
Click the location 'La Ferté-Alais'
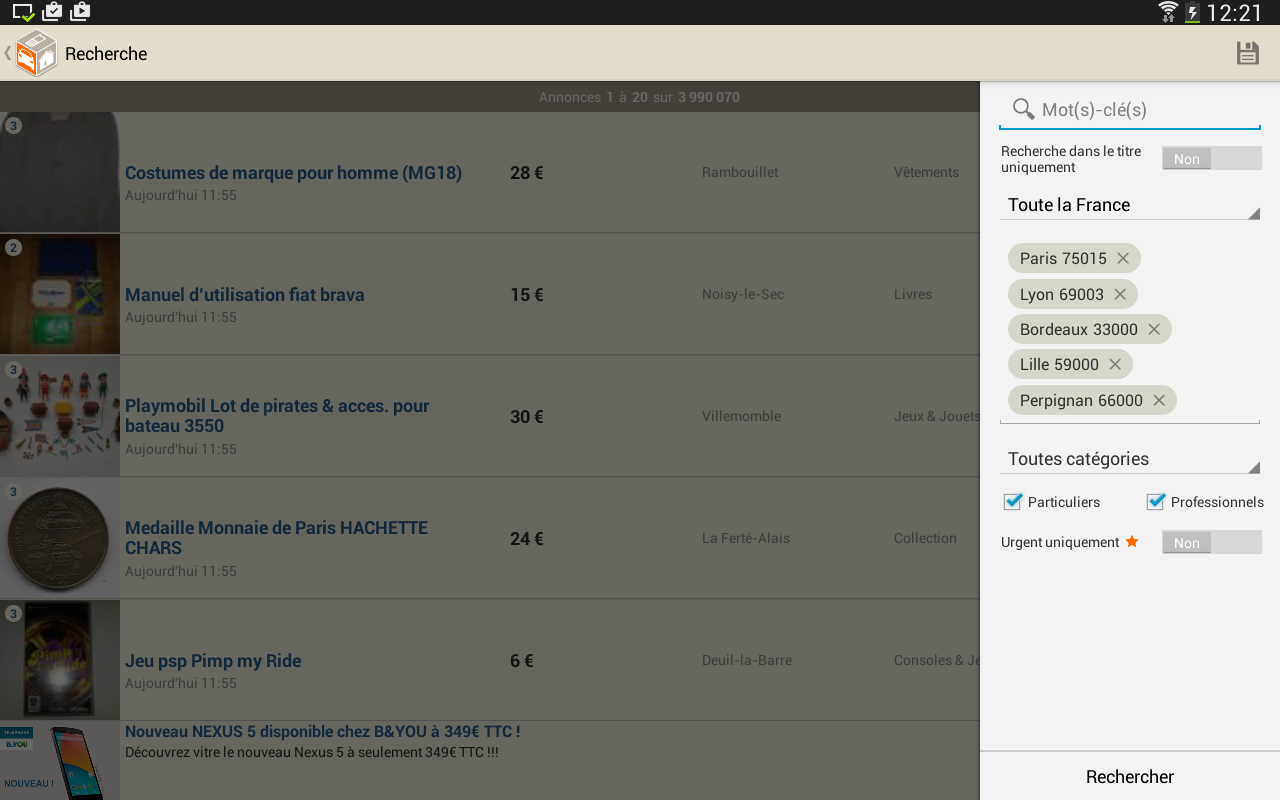pos(746,538)
